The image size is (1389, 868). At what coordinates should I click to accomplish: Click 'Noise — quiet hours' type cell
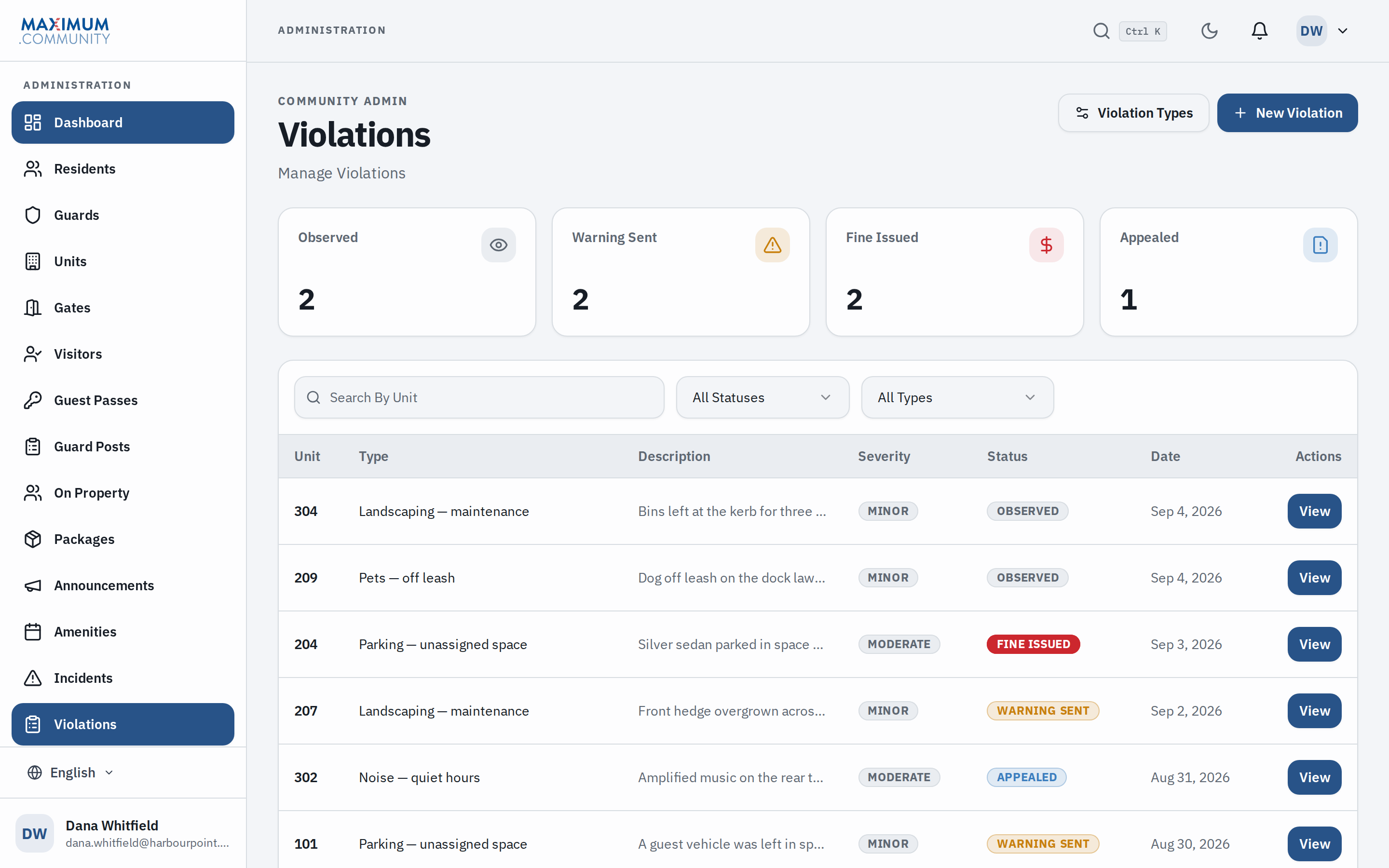pos(419,777)
